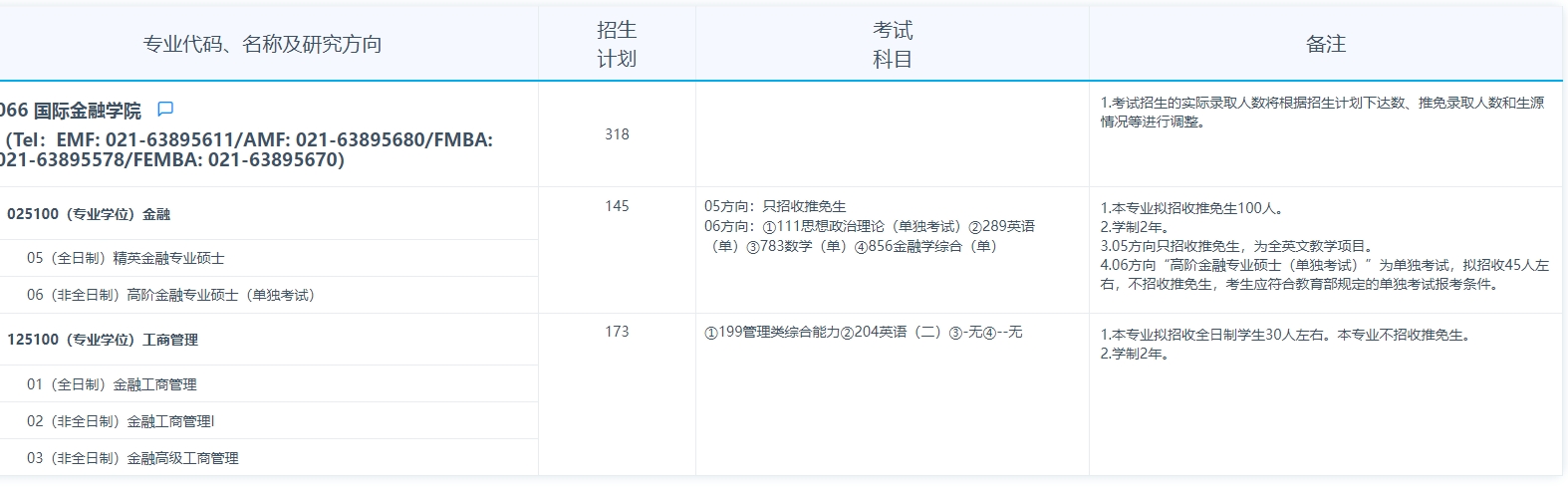Click the enrollment number 145
The height and width of the screenshot is (487, 1568).
[617, 206]
